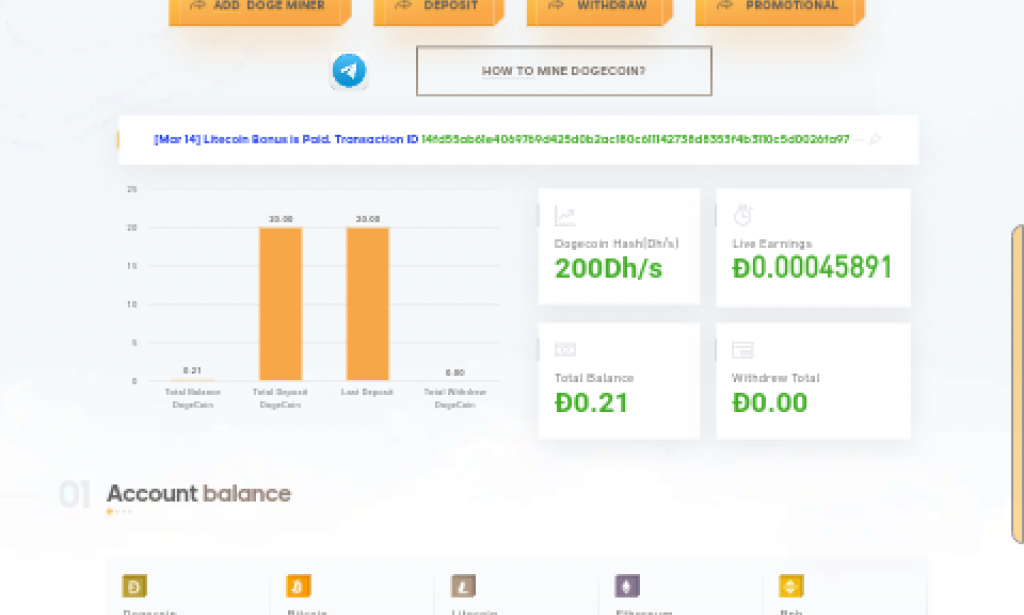Open the Telegram channel icon
The height and width of the screenshot is (615, 1024).
[348, 70]
